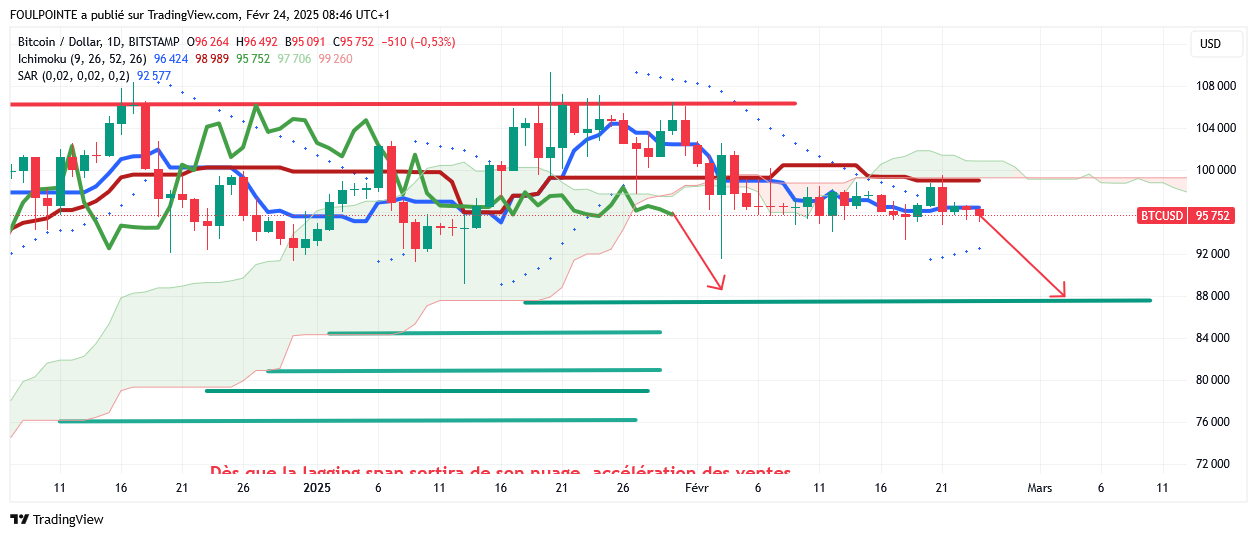Click the light green Ichimoku value 97 706
Screen dimensions: 1257x537
tap(294, 59)
